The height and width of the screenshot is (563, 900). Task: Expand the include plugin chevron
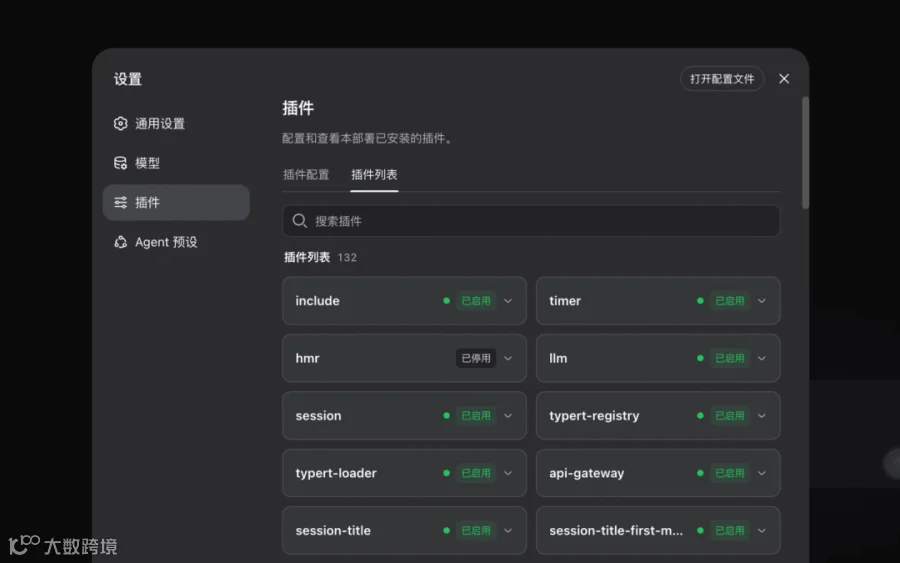tap(508, 301)
